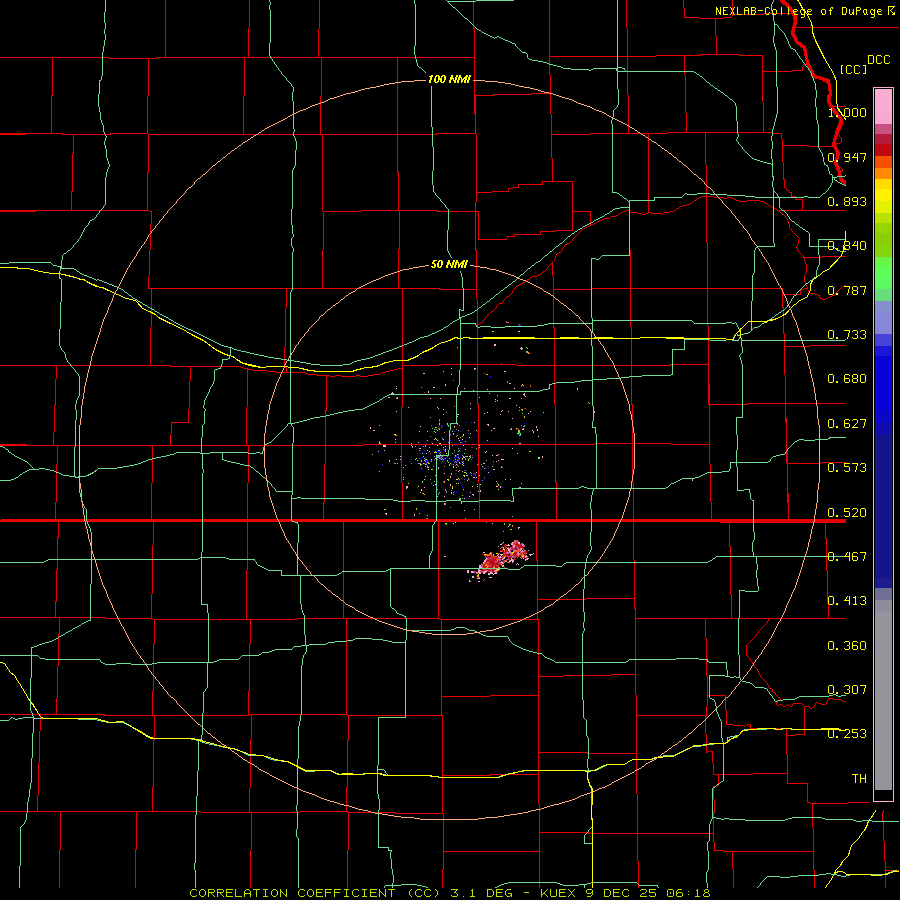Pick the lavender swatch on the color bar
This screenshot has width=900, height=900.
[x=883, y=317]
